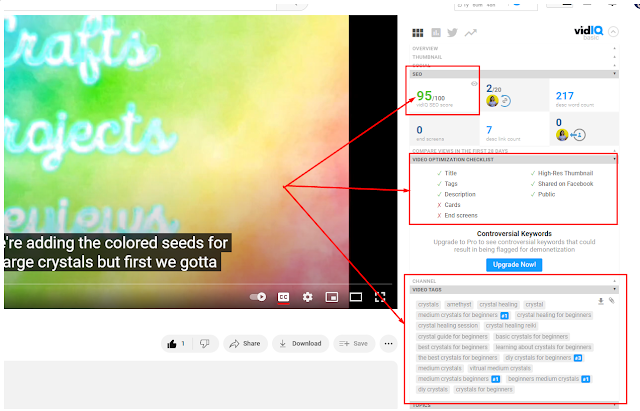Click the 7 desc link count value
The width and height of the screenshot is (640, 411).
pos(489,130)
